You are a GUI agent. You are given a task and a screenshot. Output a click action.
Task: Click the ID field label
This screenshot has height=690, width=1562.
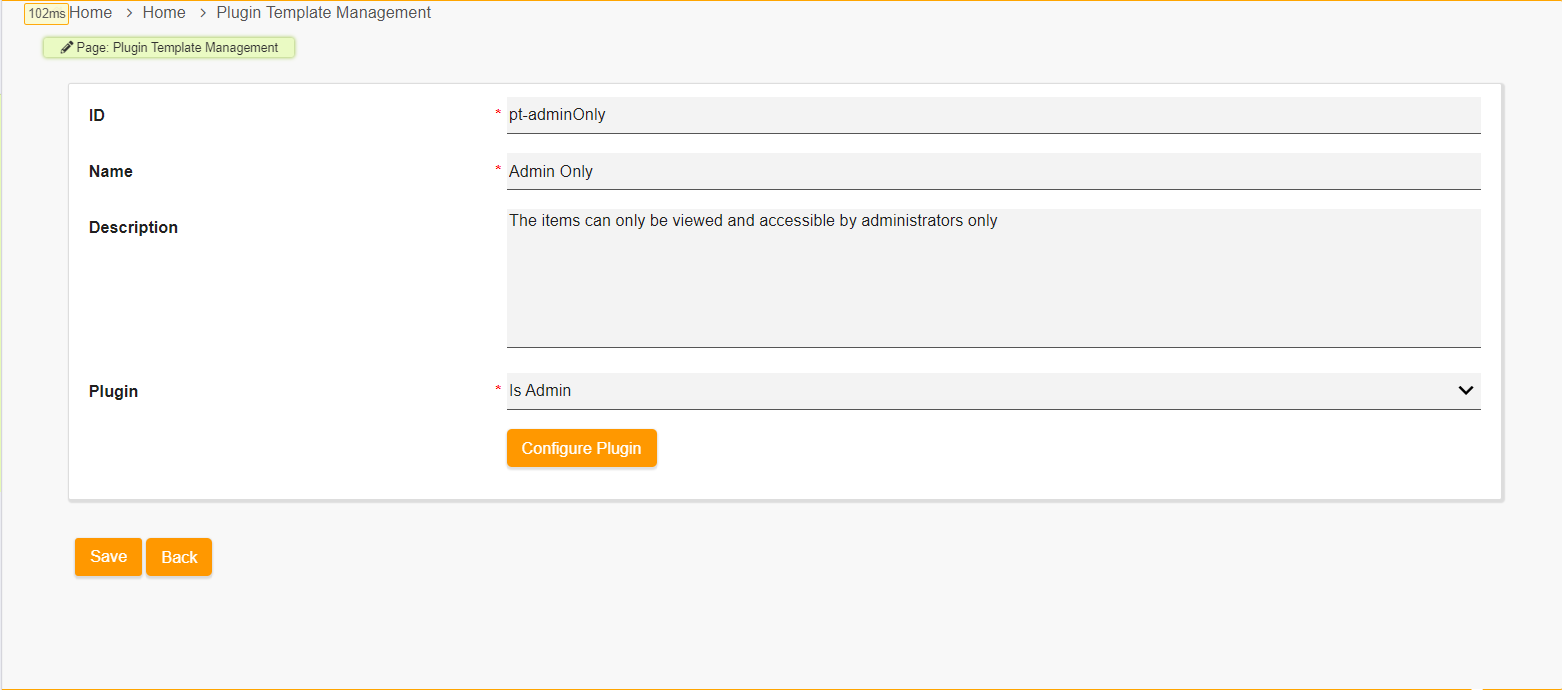[x=97, y=115]
